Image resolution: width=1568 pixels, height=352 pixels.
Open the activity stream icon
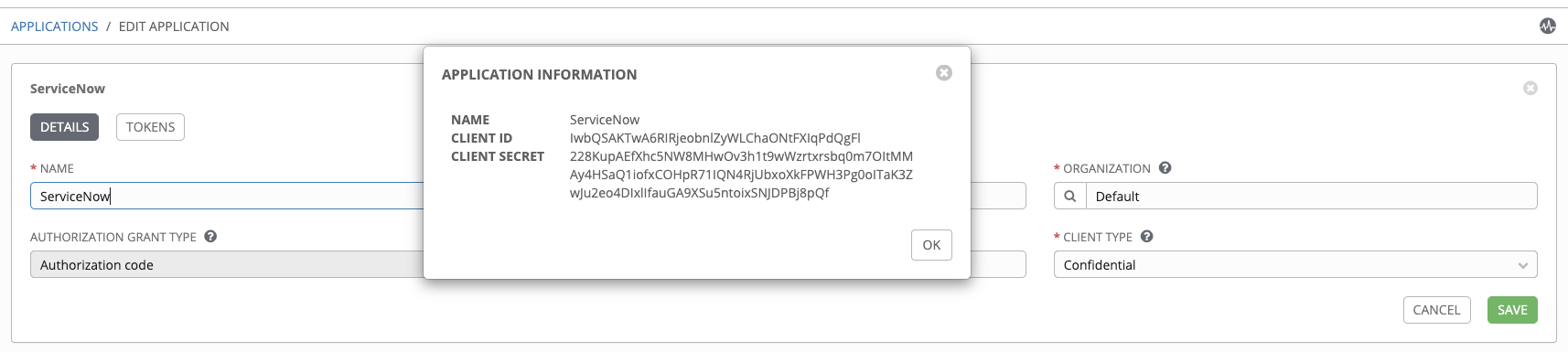click(x=1547, y=26)
